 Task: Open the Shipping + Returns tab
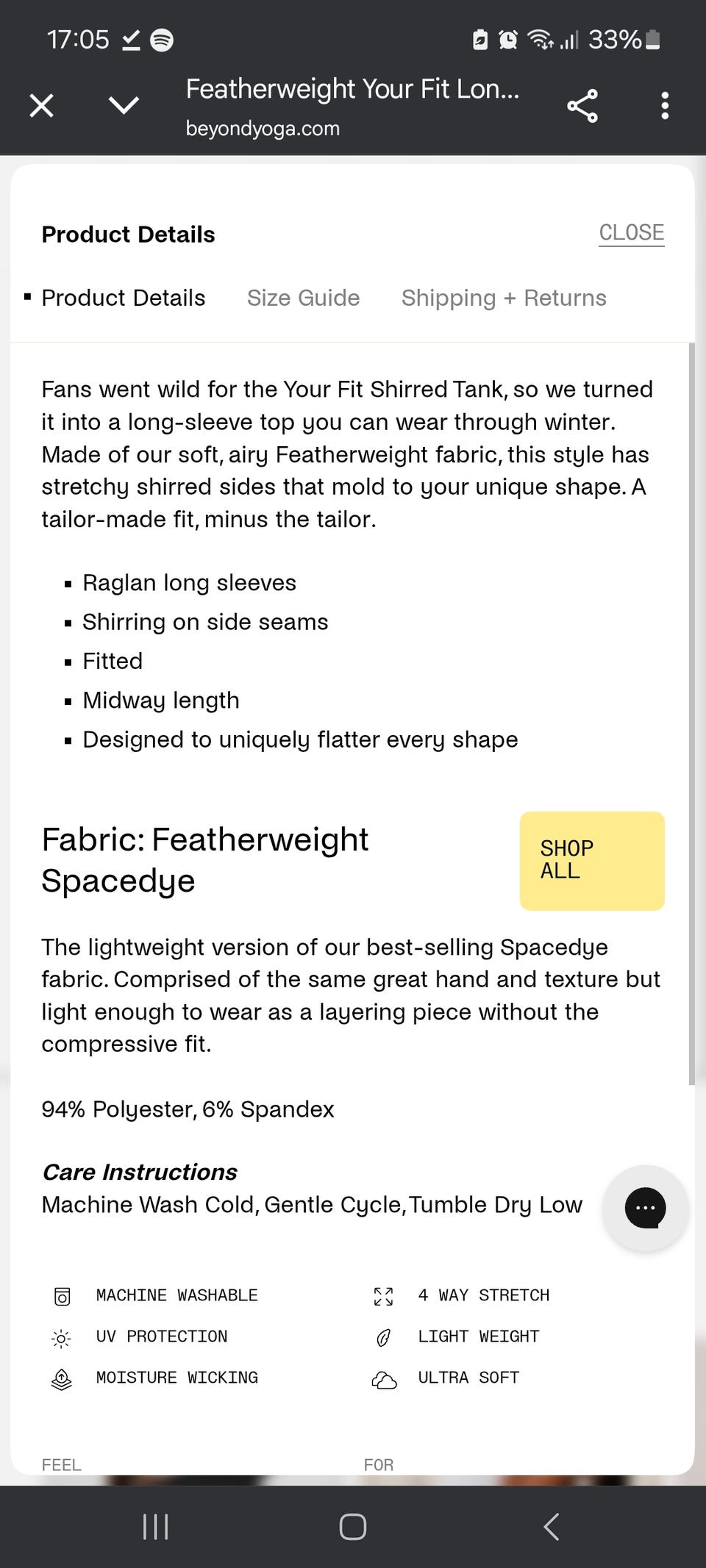tap(504, 298)
